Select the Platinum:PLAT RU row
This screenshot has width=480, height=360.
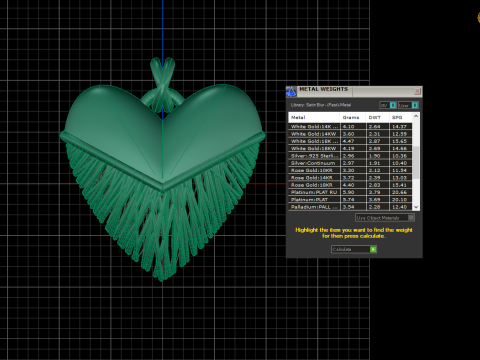tap(350, 192)
